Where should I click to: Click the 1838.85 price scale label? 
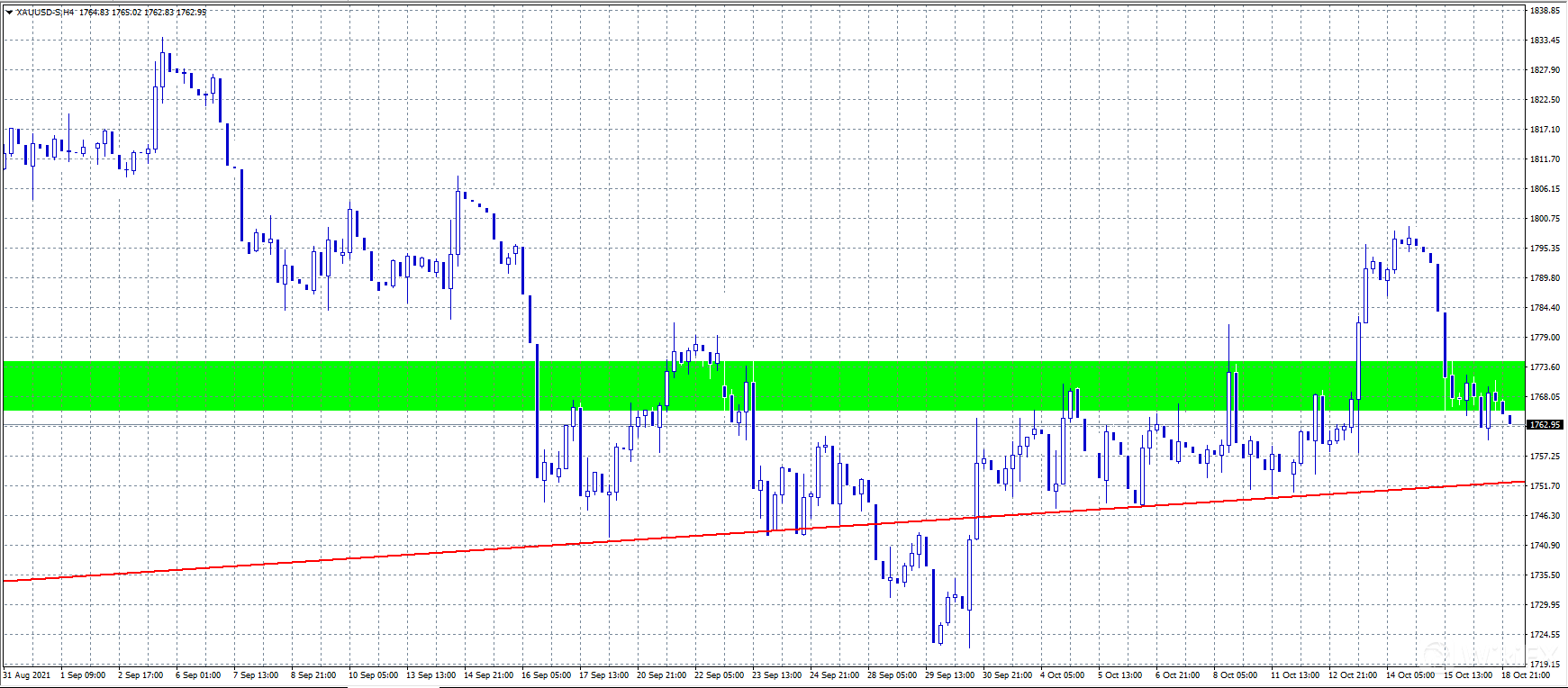click(x=1545, y=11)
